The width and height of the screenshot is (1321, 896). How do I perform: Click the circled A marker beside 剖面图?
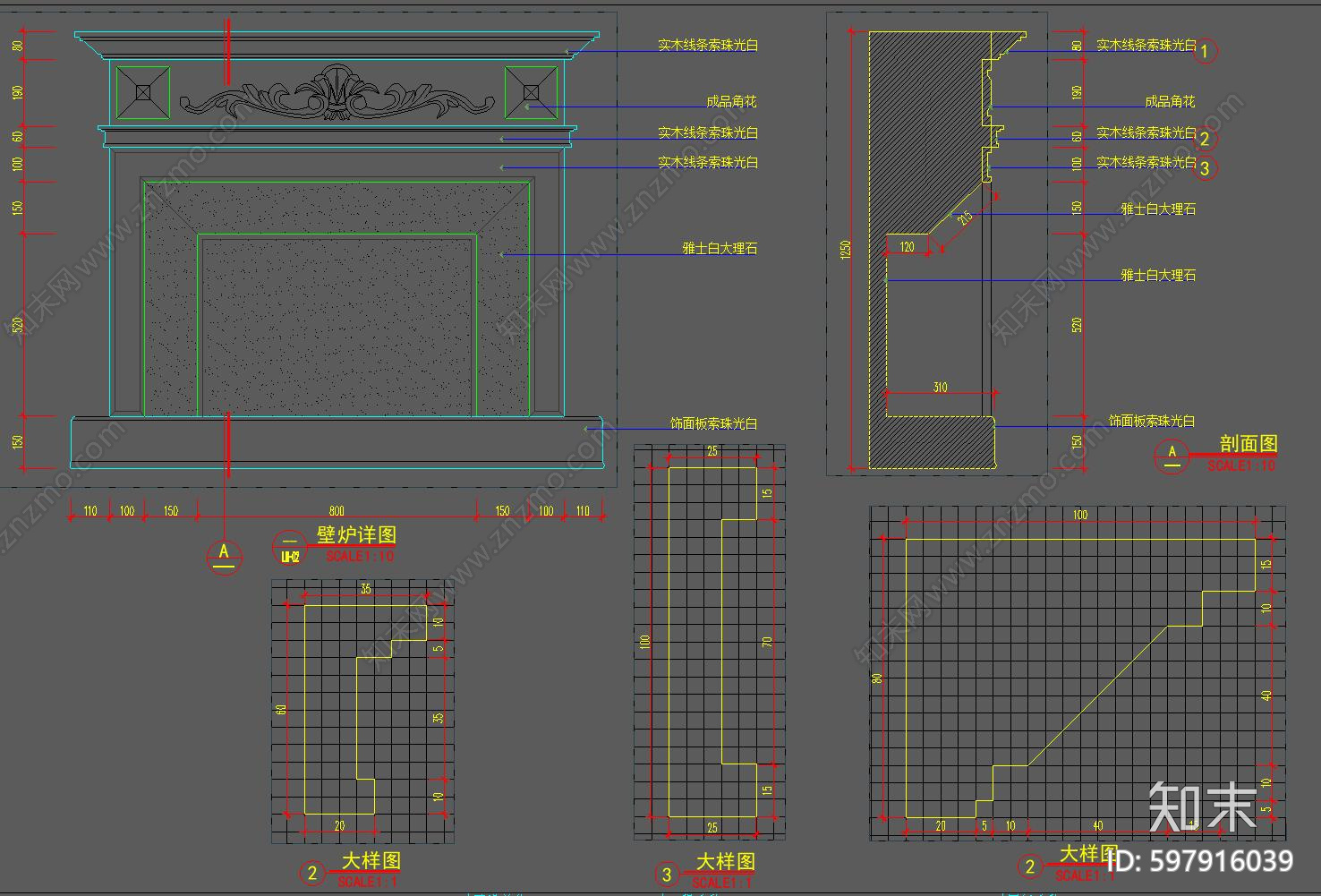1172,455
